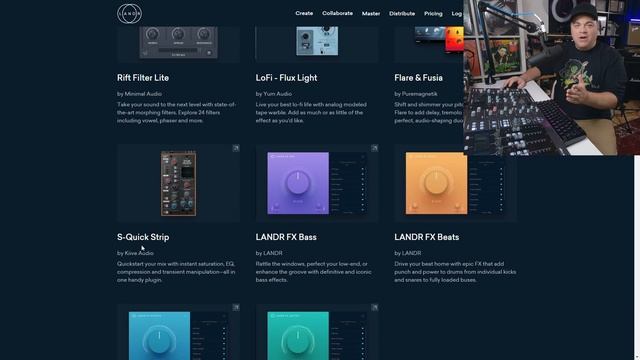Open the orange LANDR FX Beats thumbnail
Image resolution: width=640 pixels, height=360 pixels.
[455, 183]
